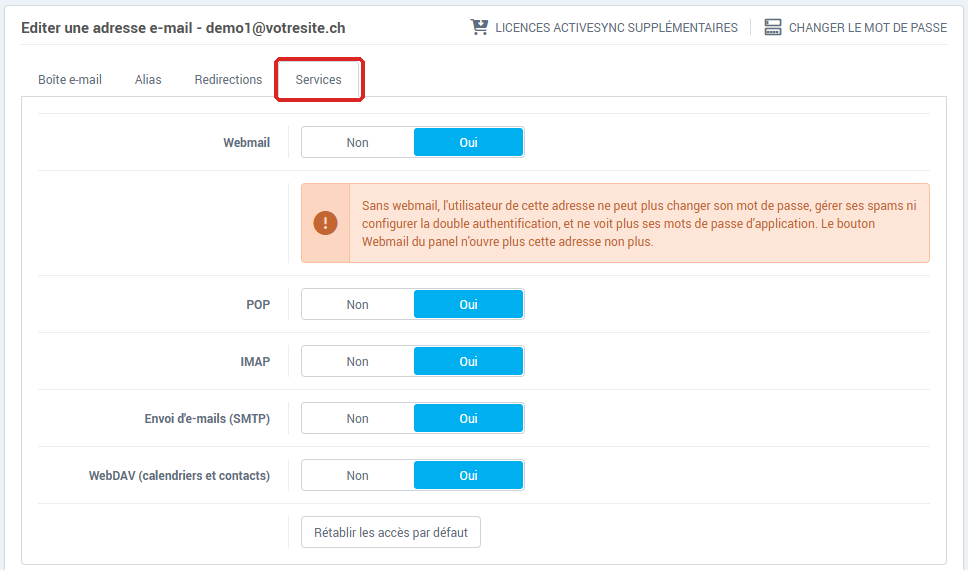Viewport: 968px width, 570px height.
Task: Set WebDAV calendriers et contacts to Non
Action: [x=357, y=476]
